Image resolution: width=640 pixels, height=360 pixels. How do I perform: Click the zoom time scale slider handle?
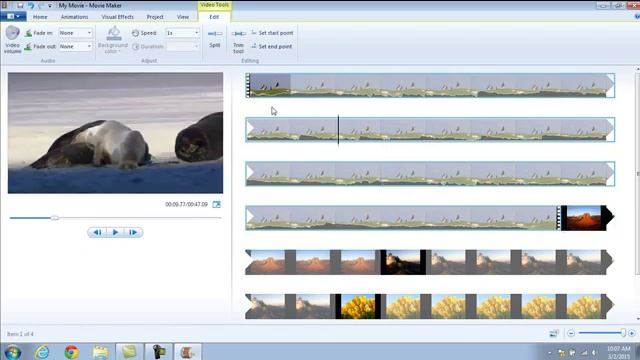tap(623, 333)
